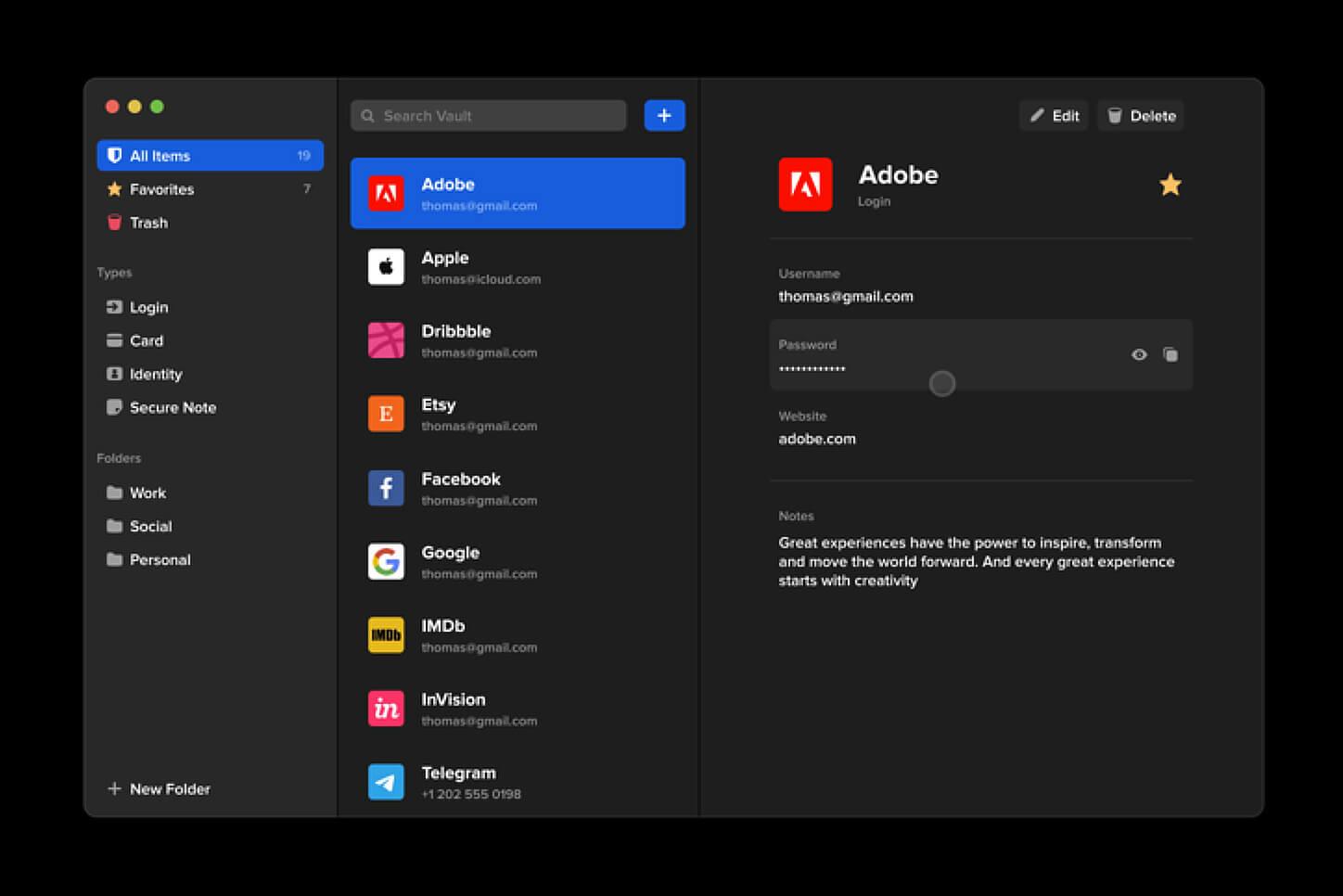Click the trash can icon in sidebar
Viewport: 1343px width, 896px height.
[x=114, y=223]
